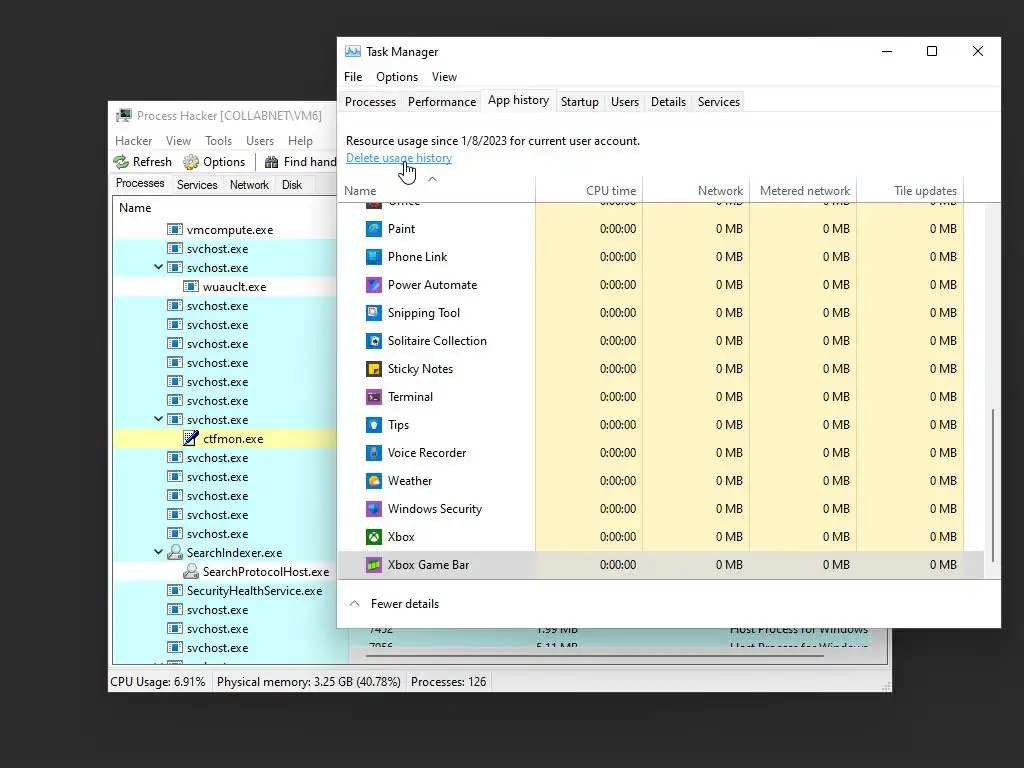Viewport: 1024px width, 768px height.
Task: Sort by Tile updates column header
Action: coord(910,191)
